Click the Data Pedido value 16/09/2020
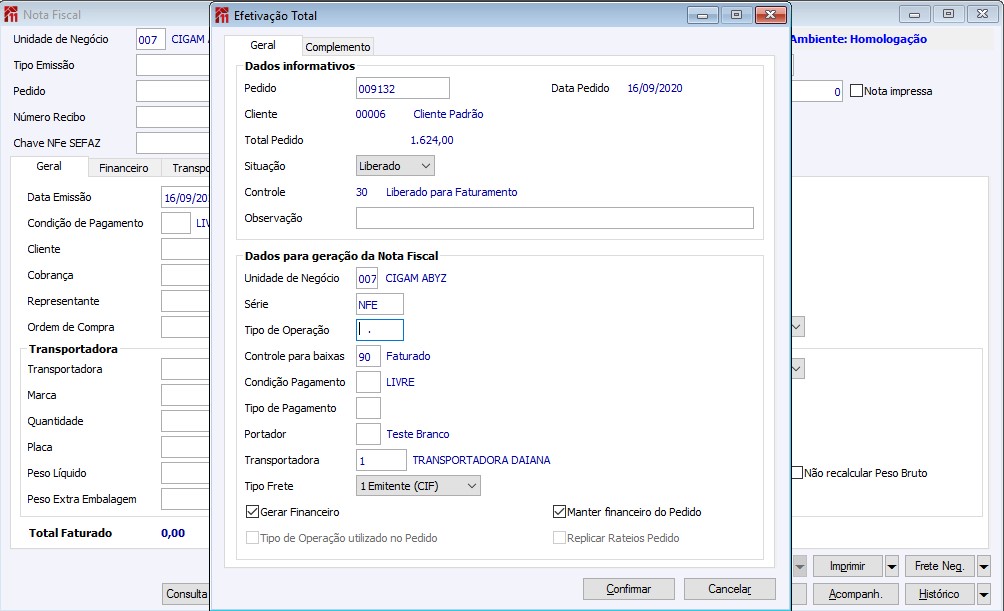1004x611 pixels. pos(654,88)
